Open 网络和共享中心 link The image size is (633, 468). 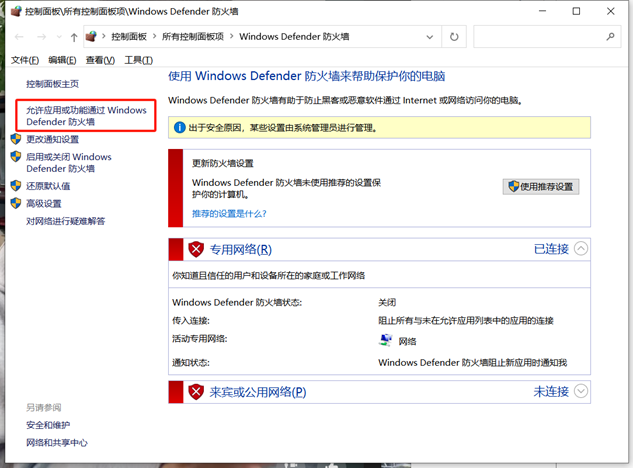tap(57, 443)
